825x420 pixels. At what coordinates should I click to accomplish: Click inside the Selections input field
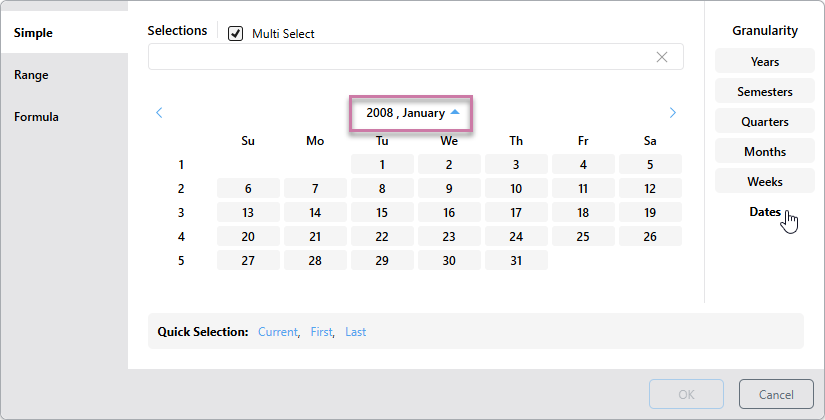(400, 57)
